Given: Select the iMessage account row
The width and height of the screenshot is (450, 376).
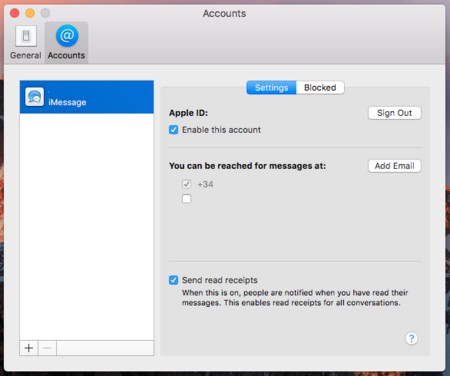Looking at the screenshot, I should click(87, 97).
